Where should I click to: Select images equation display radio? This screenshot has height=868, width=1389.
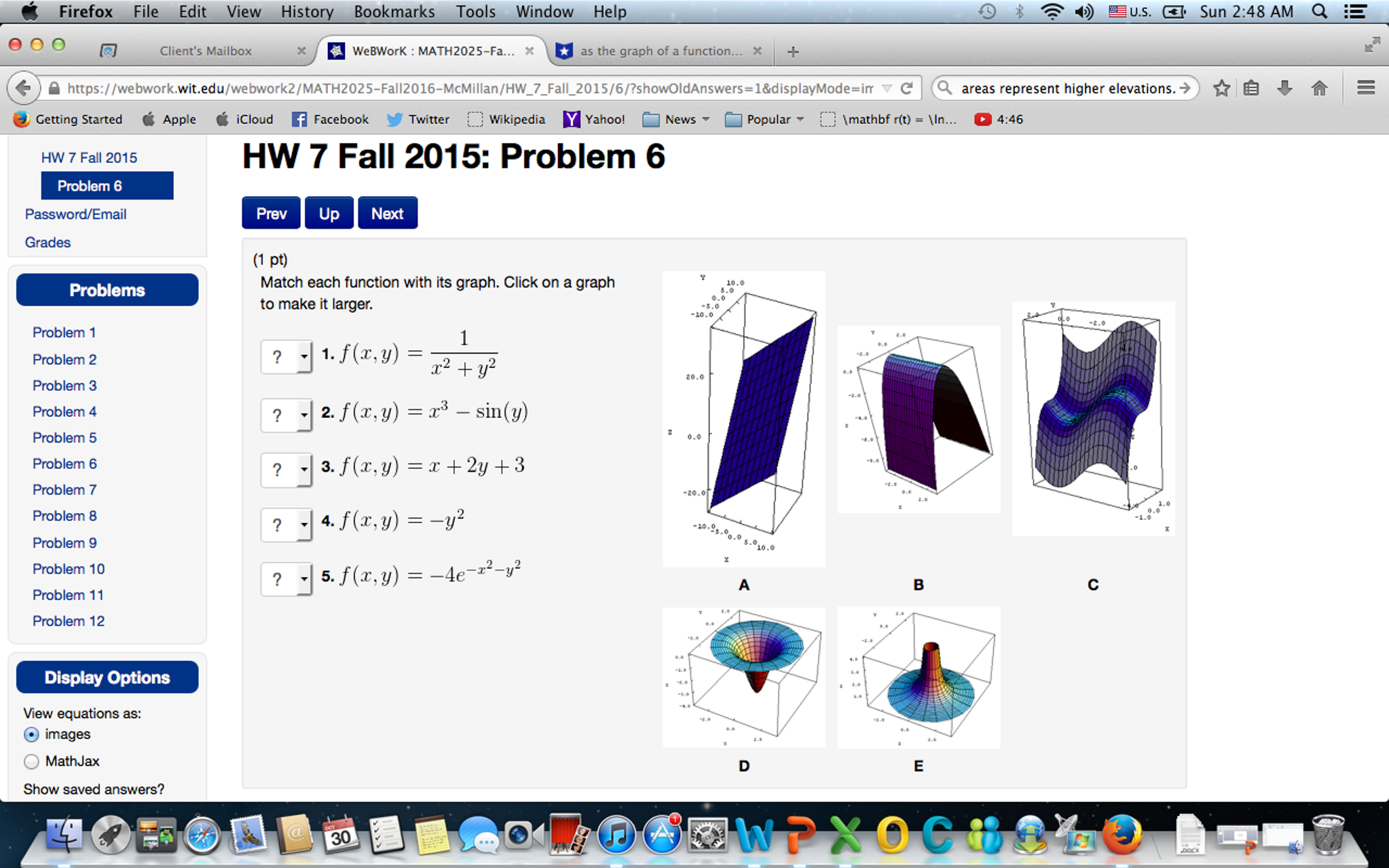tap(31, 734)
